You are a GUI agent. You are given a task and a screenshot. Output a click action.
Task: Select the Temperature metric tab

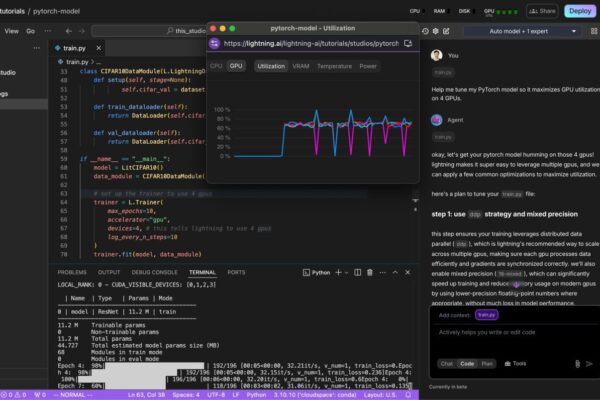(334, 66)
